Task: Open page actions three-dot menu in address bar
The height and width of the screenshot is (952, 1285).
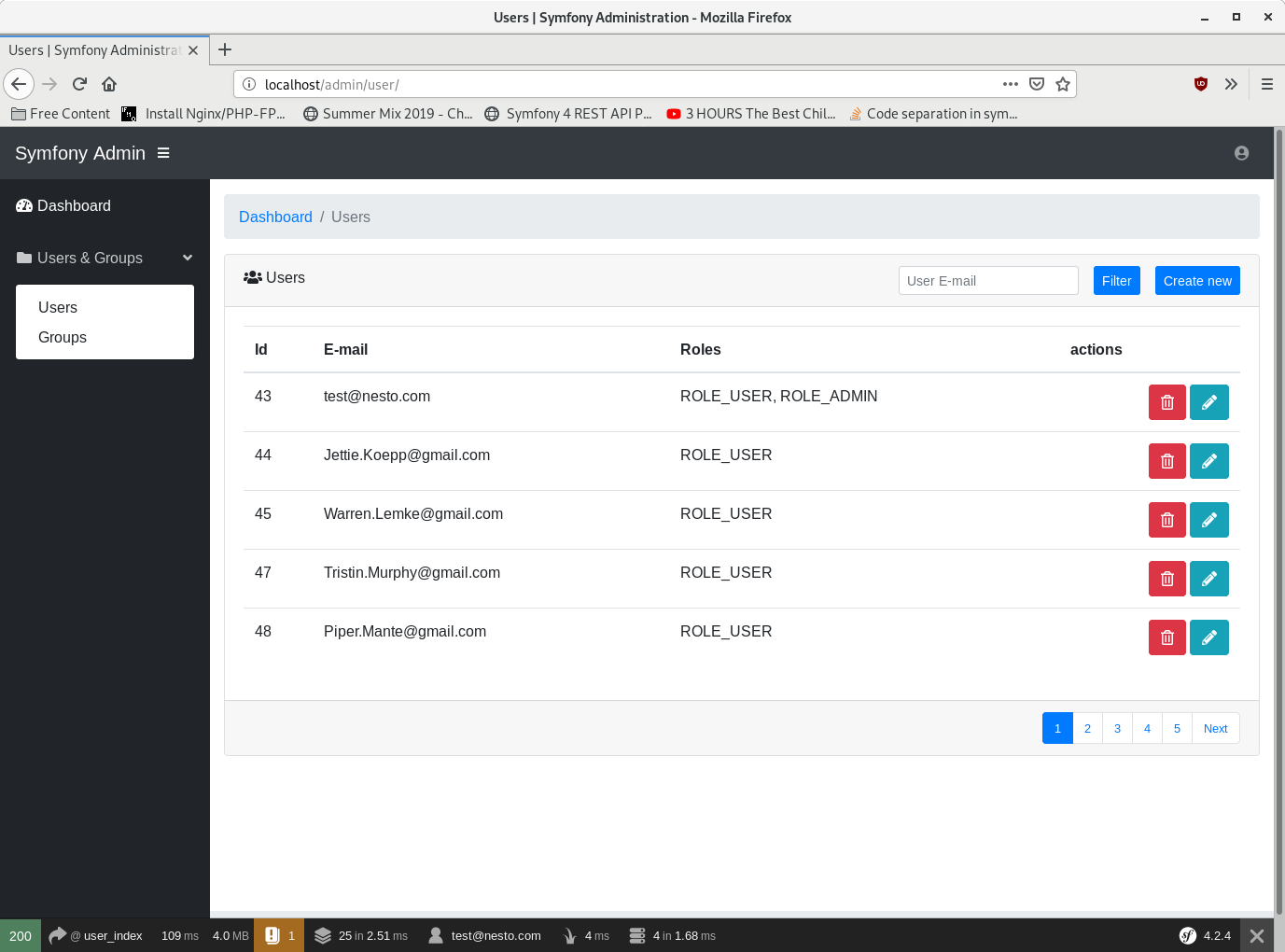Action: [1011, 84]
